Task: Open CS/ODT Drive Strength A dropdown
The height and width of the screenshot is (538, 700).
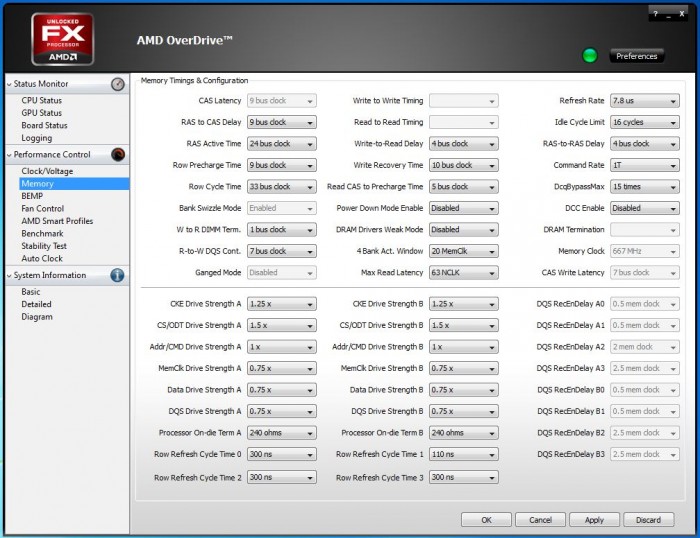Action: (x=282, y=325)
